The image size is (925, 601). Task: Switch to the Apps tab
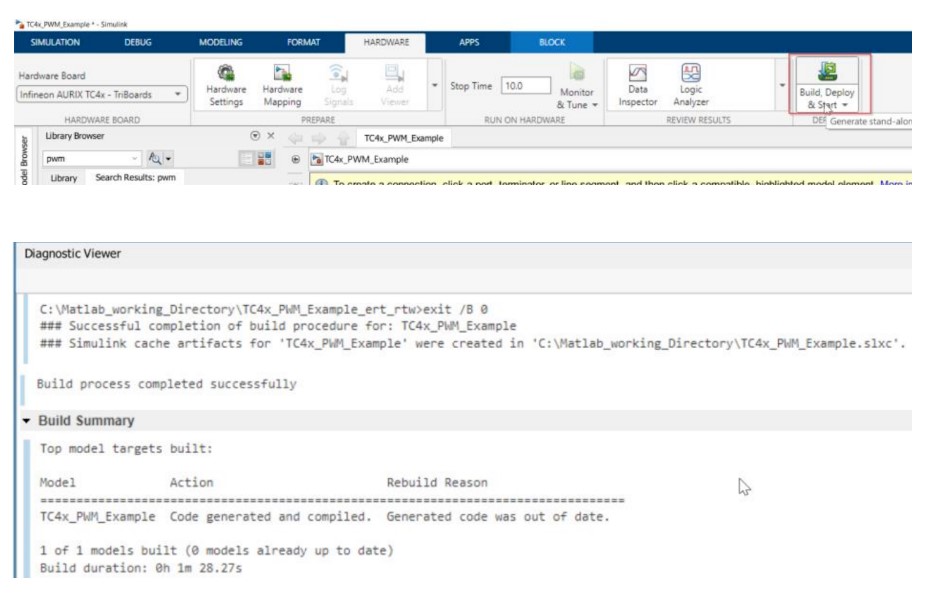(x=469, y=42)
